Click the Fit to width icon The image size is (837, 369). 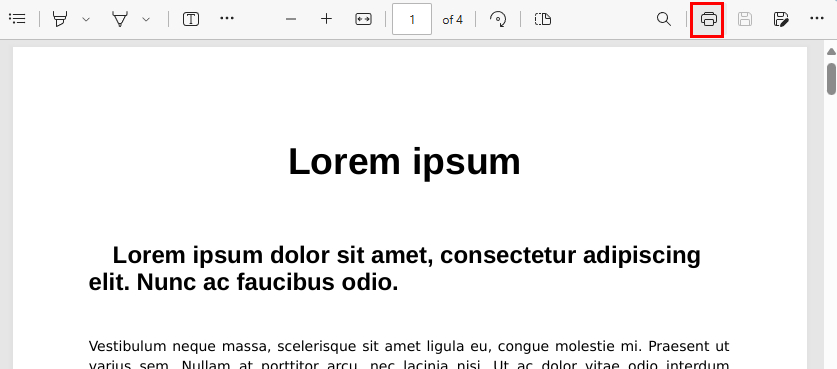tap(363, 19)
